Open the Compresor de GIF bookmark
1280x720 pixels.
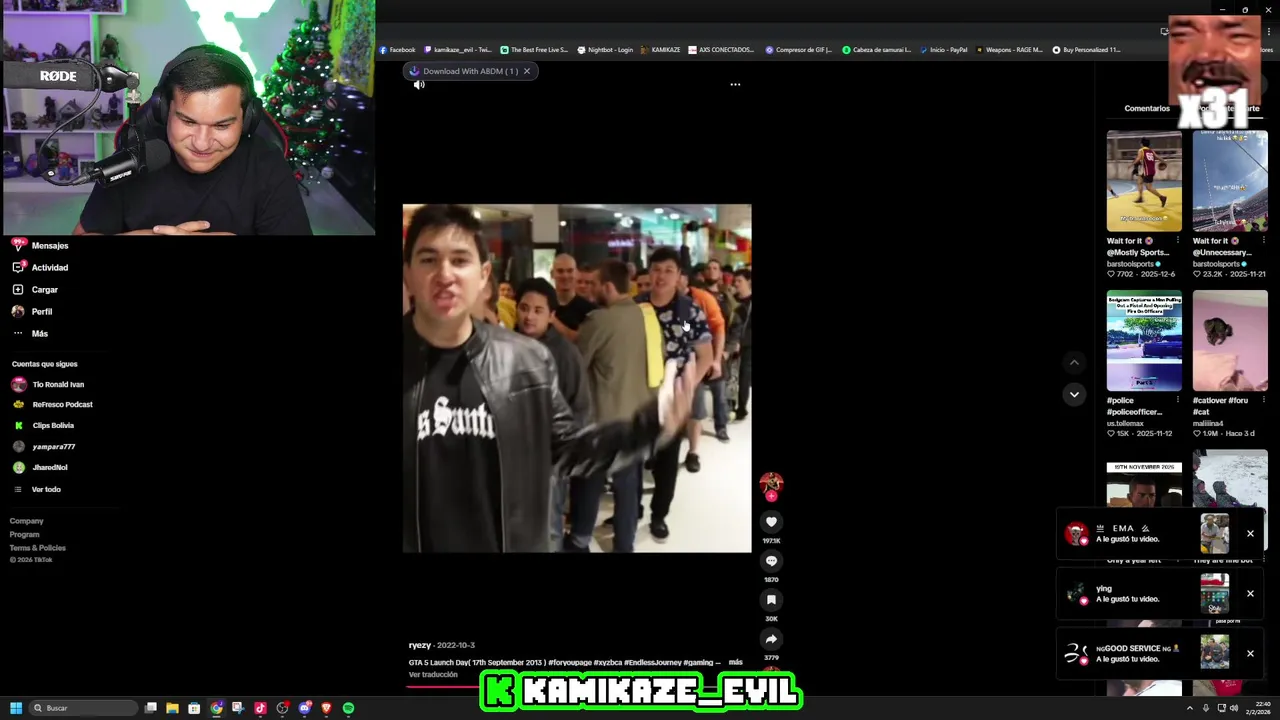coord(798,50)
